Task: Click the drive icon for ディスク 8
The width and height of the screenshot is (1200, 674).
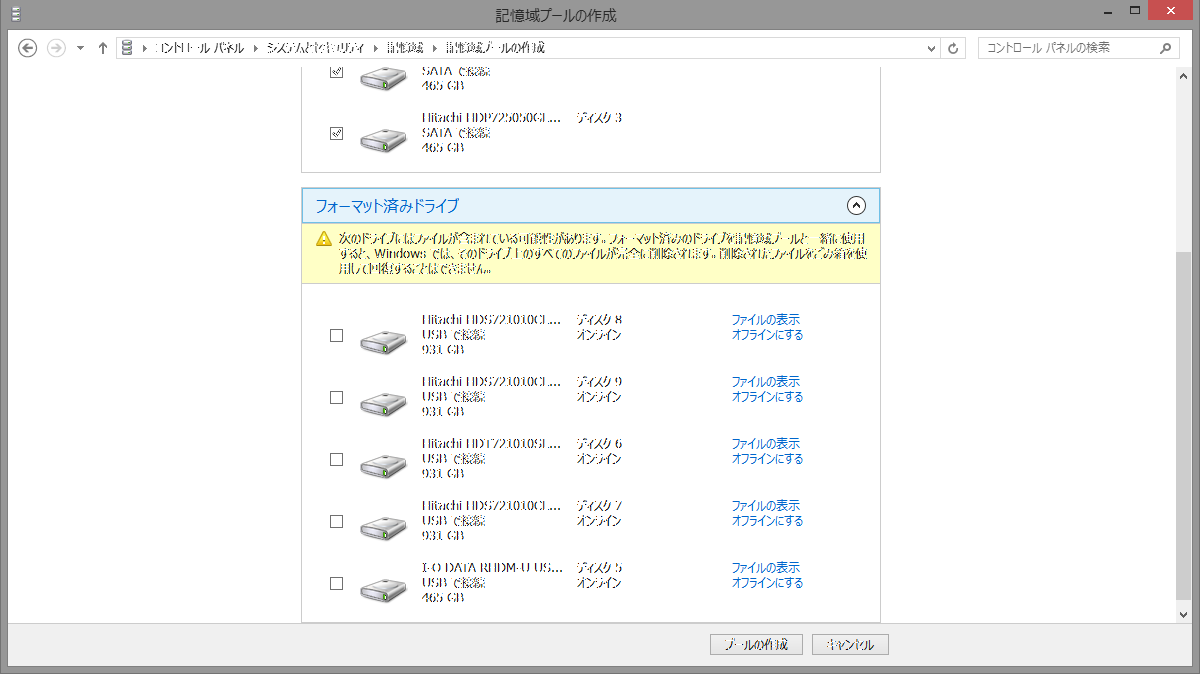Action: pos(383,340)
